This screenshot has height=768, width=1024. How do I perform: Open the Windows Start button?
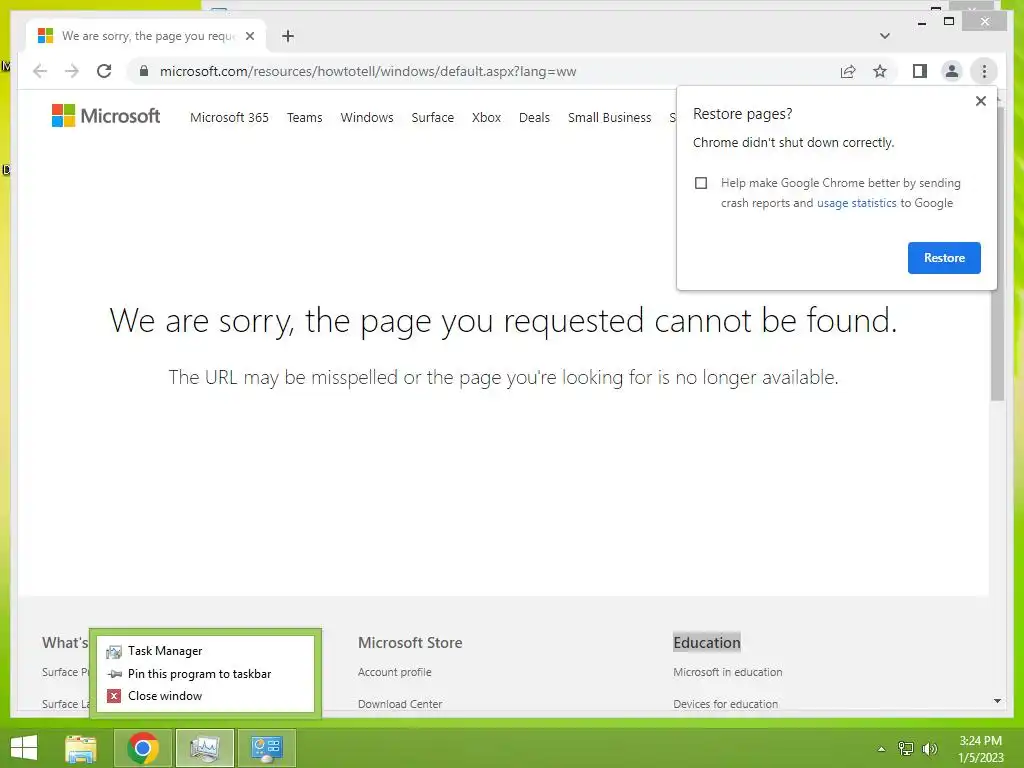(x=24, y=748)
